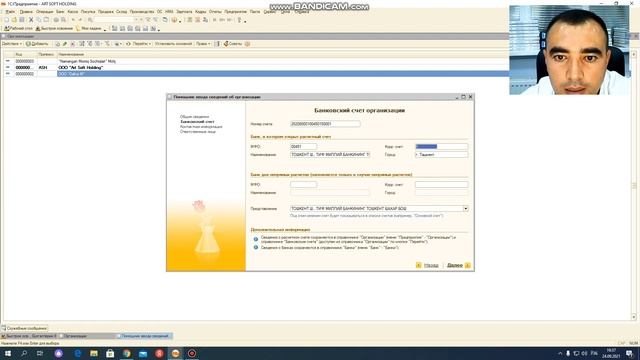Click the Bandicam recorder taskbar icon
The height and width of the screenshot is (360, 640).
[x=192, y=353]
